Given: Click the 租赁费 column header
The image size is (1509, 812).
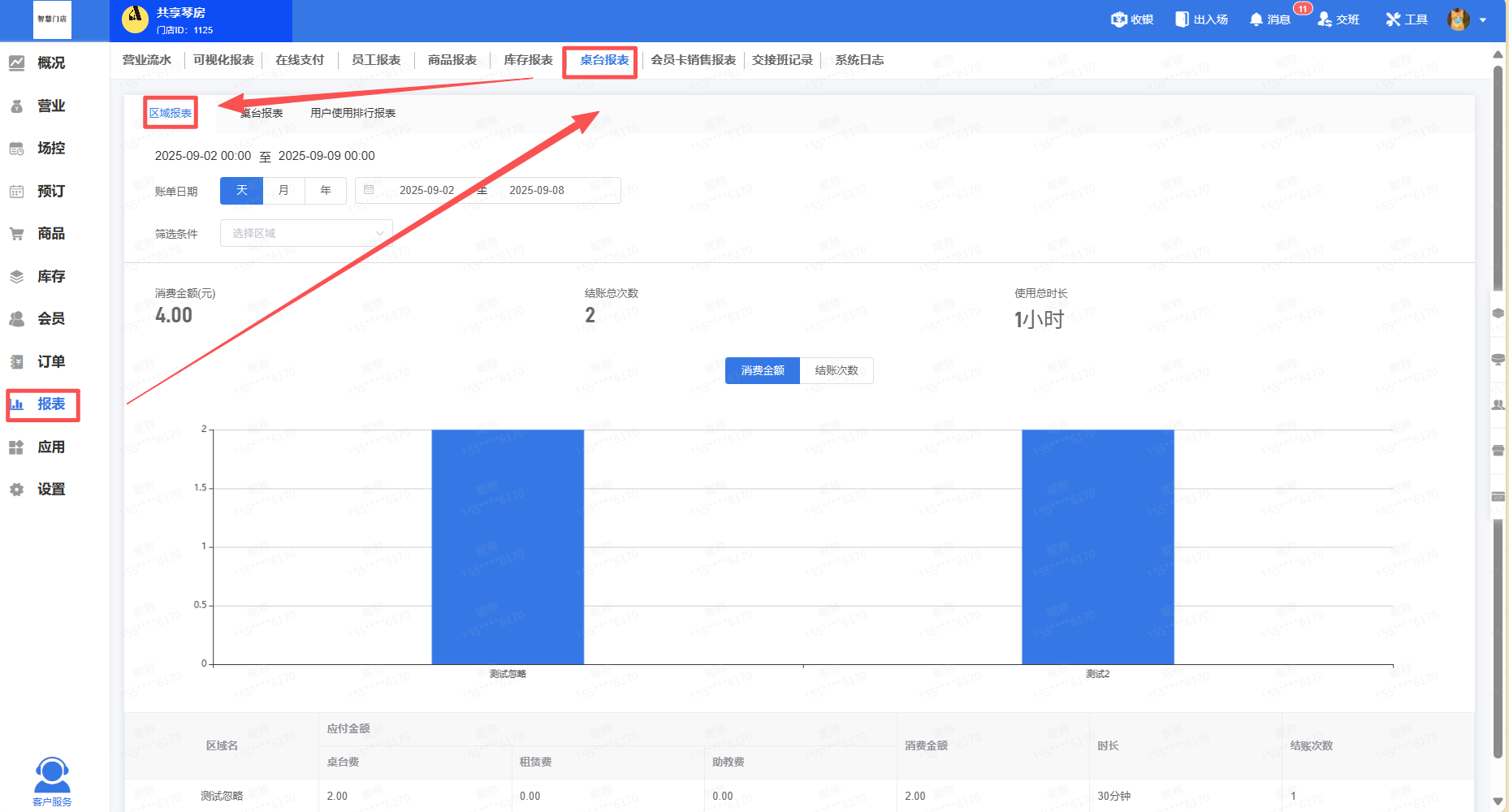Looking at the screenshot, I should (536, 762).
